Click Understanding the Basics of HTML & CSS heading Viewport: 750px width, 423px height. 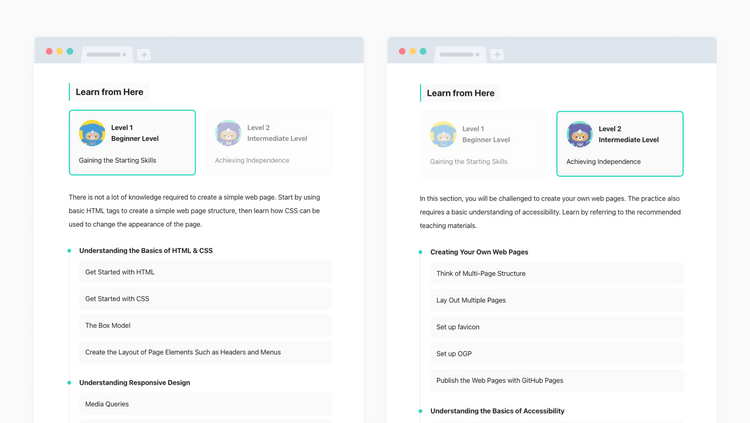pos(146,250)
